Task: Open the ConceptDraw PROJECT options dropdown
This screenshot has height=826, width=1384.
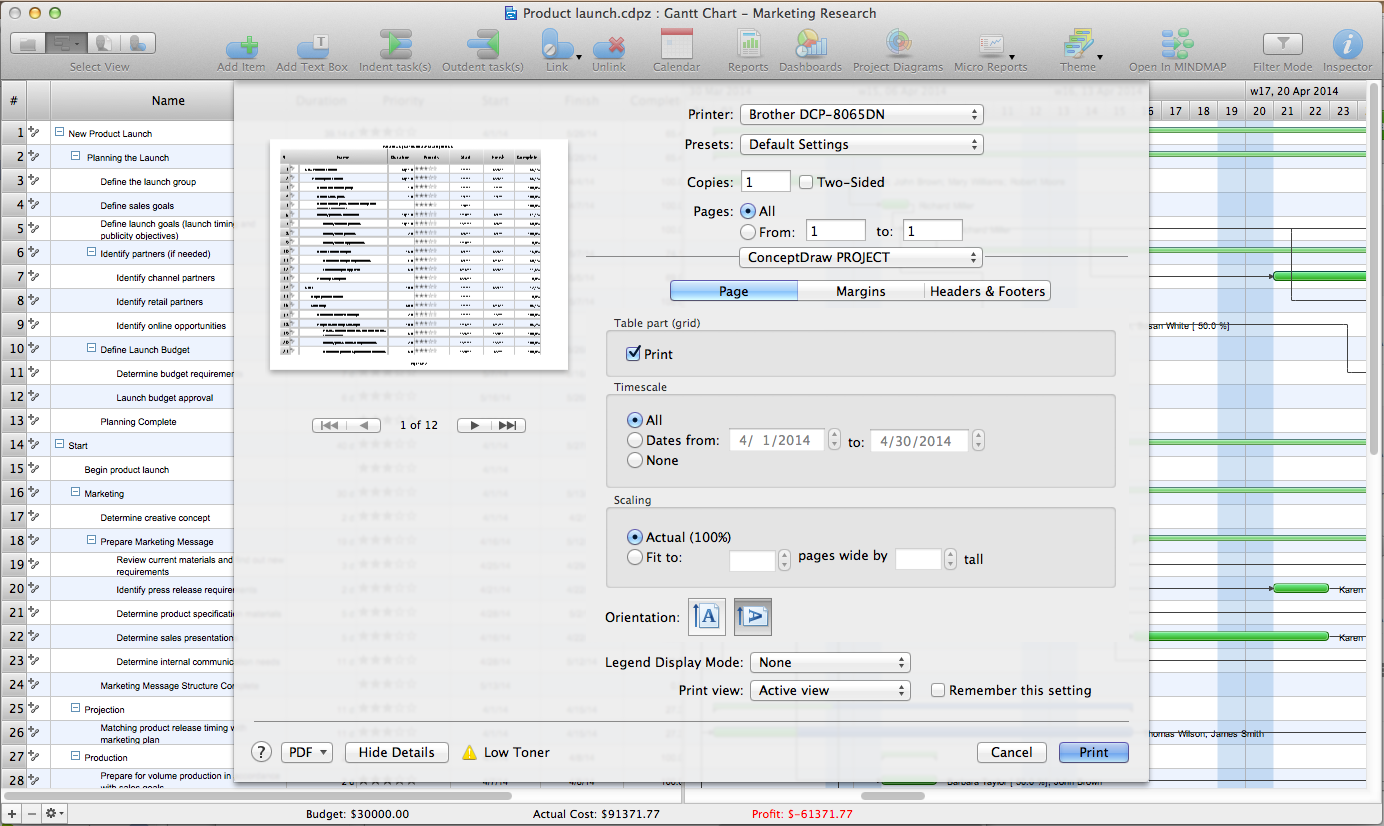Action: (x=861, y=257)
